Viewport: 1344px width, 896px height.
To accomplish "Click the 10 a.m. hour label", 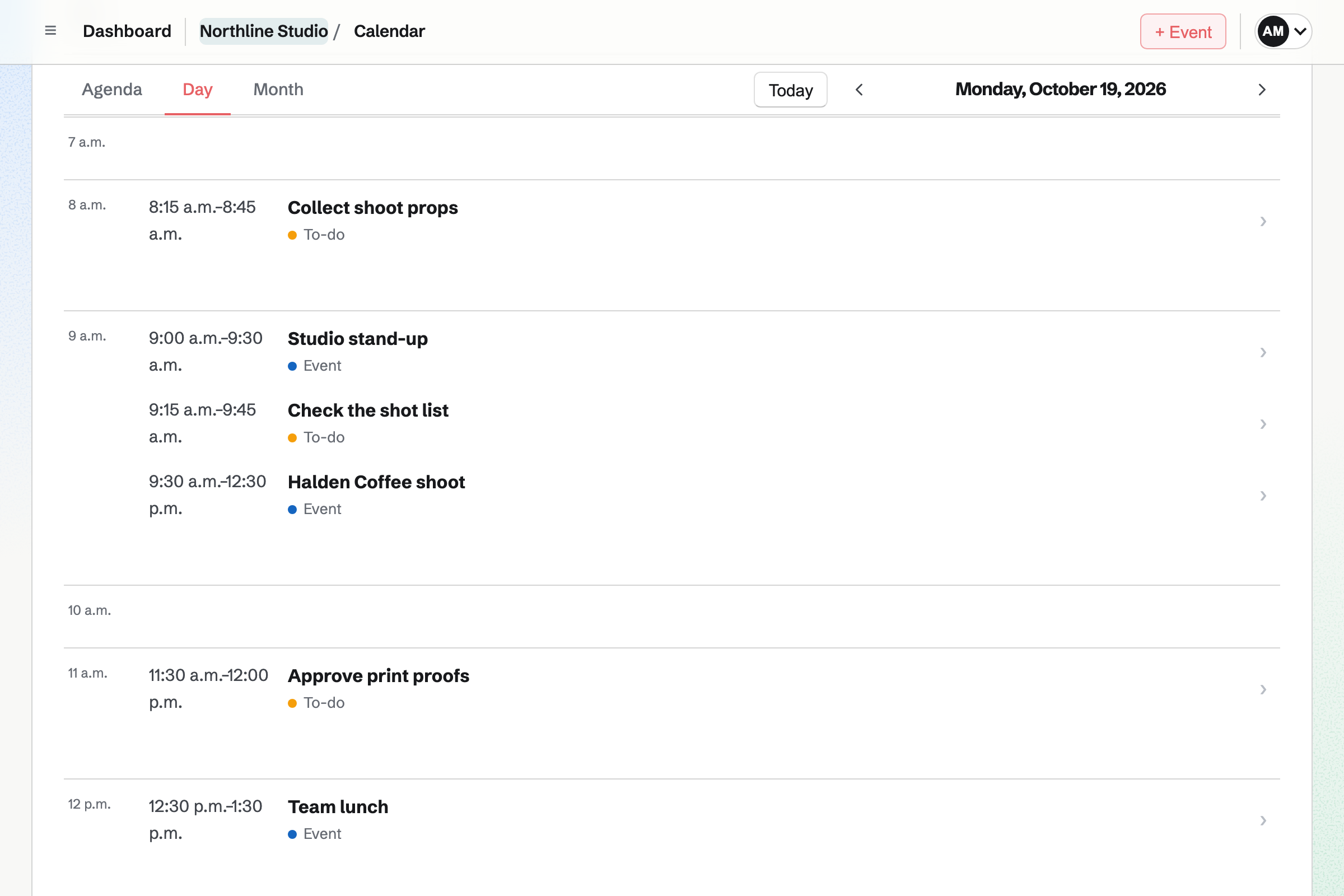I will click(x=90, y=610).
